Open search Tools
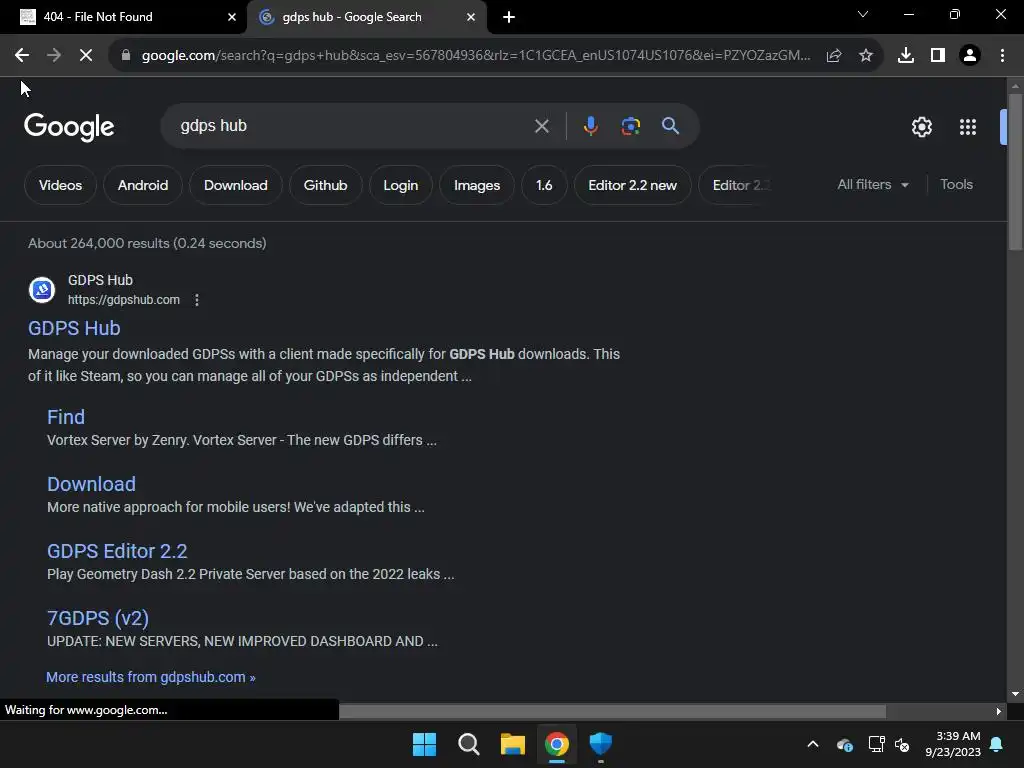This screenshot has height=768, width=1024. coord(956,185)
